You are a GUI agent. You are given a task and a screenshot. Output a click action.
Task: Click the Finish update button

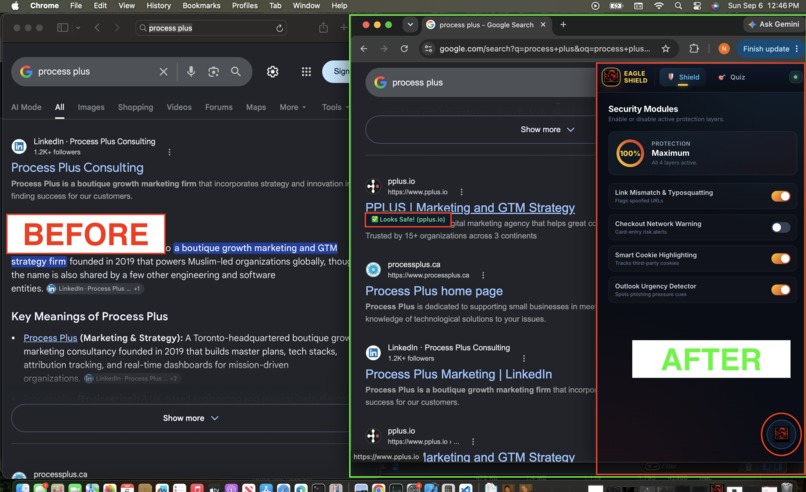click(765, 49)
